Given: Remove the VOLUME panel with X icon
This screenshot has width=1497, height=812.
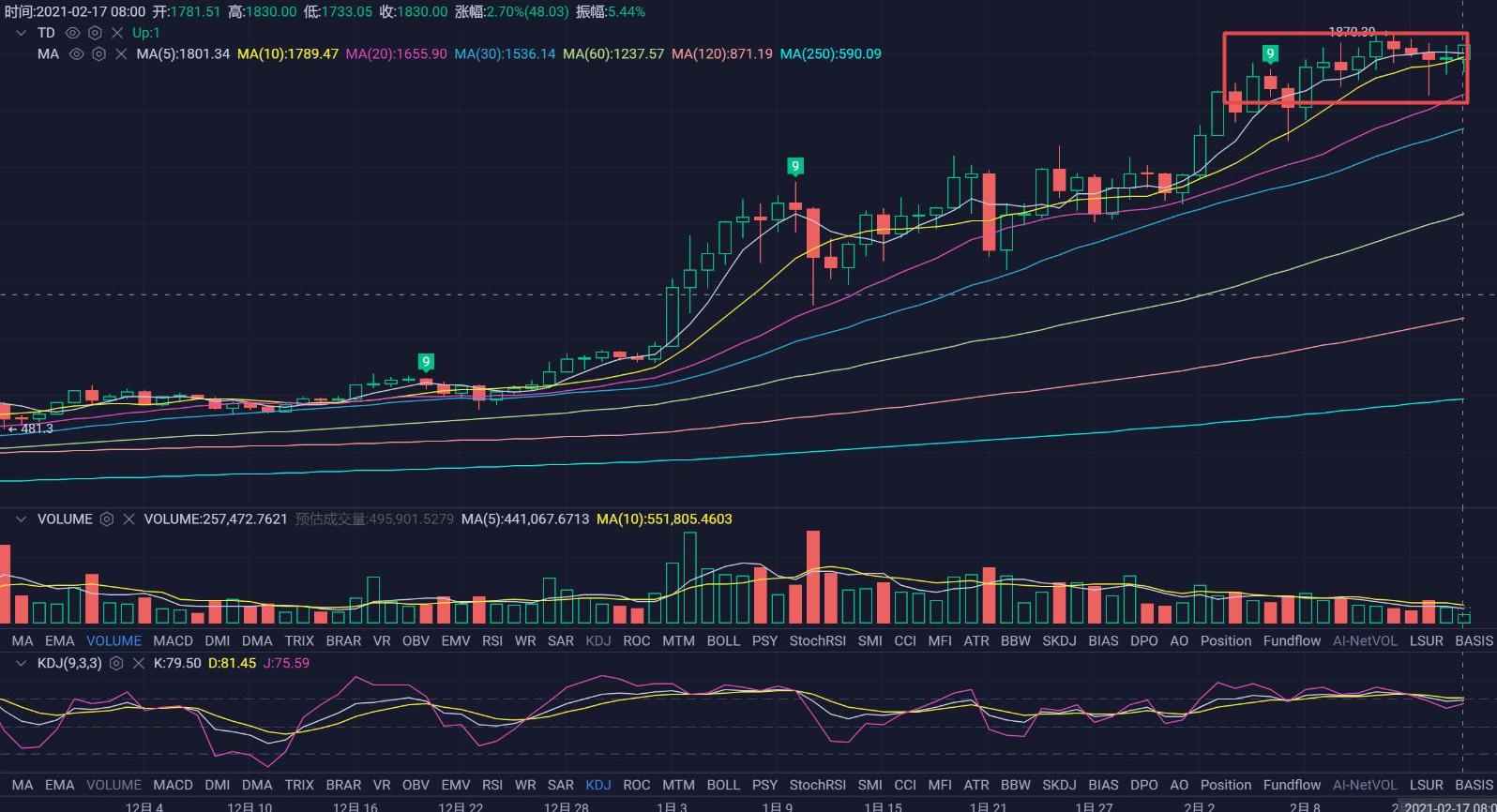Looking at the screenshot, I should (x=129, y=519).
